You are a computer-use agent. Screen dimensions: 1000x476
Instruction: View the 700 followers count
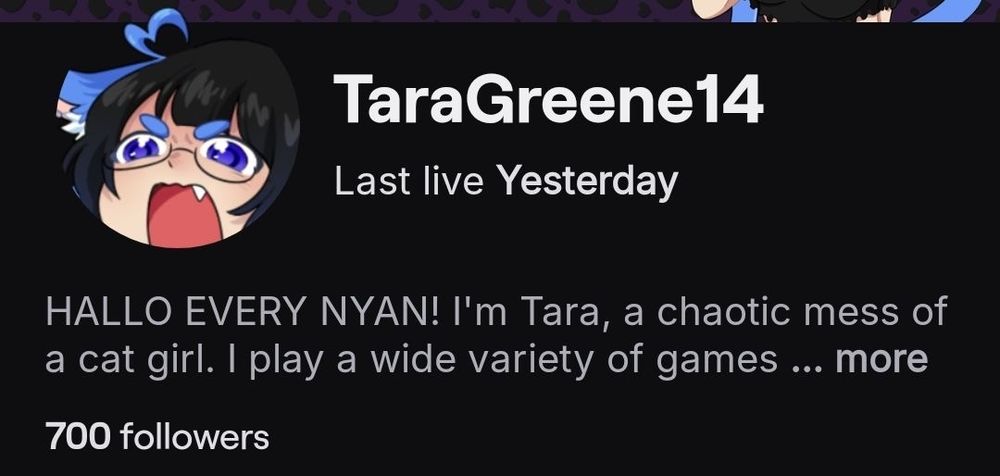click(157, 438)
